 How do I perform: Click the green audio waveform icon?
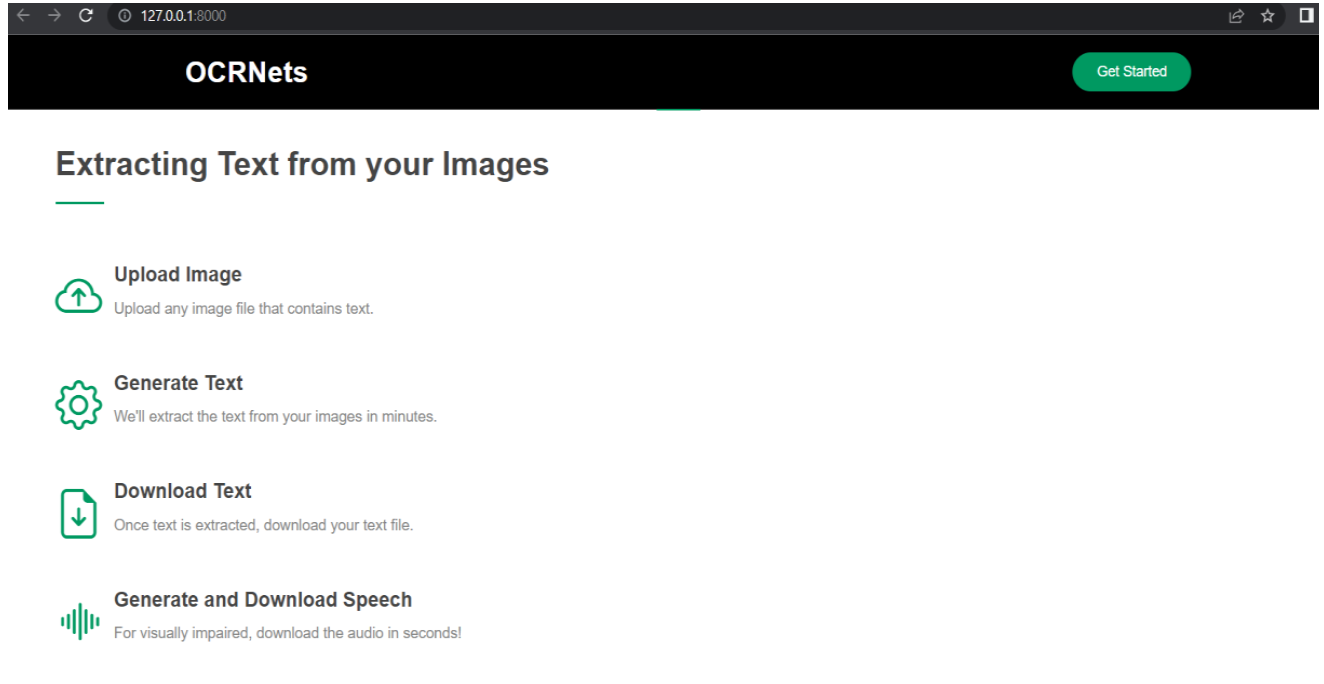pos(80,622)
